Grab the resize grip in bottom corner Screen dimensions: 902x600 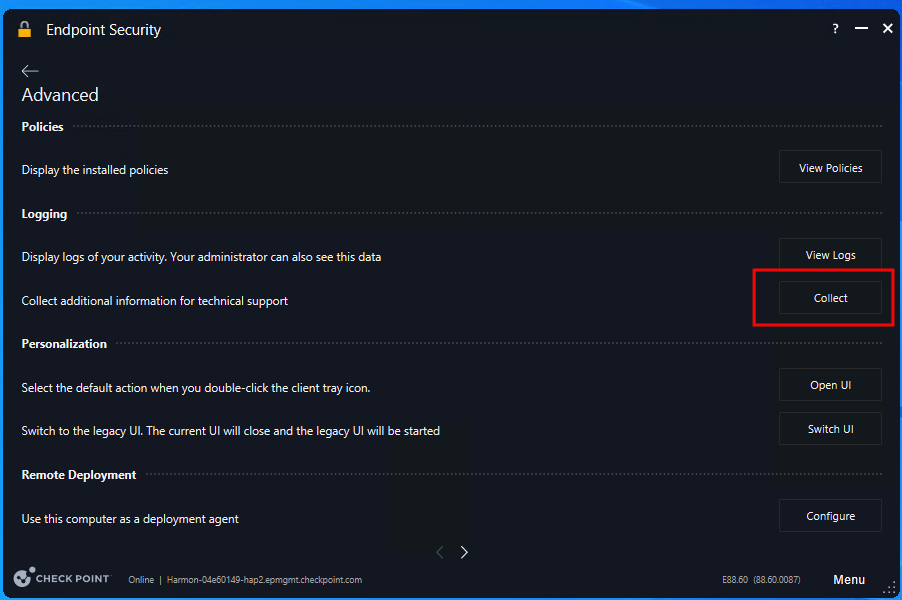pyautogui.click(x=890, y=588)
